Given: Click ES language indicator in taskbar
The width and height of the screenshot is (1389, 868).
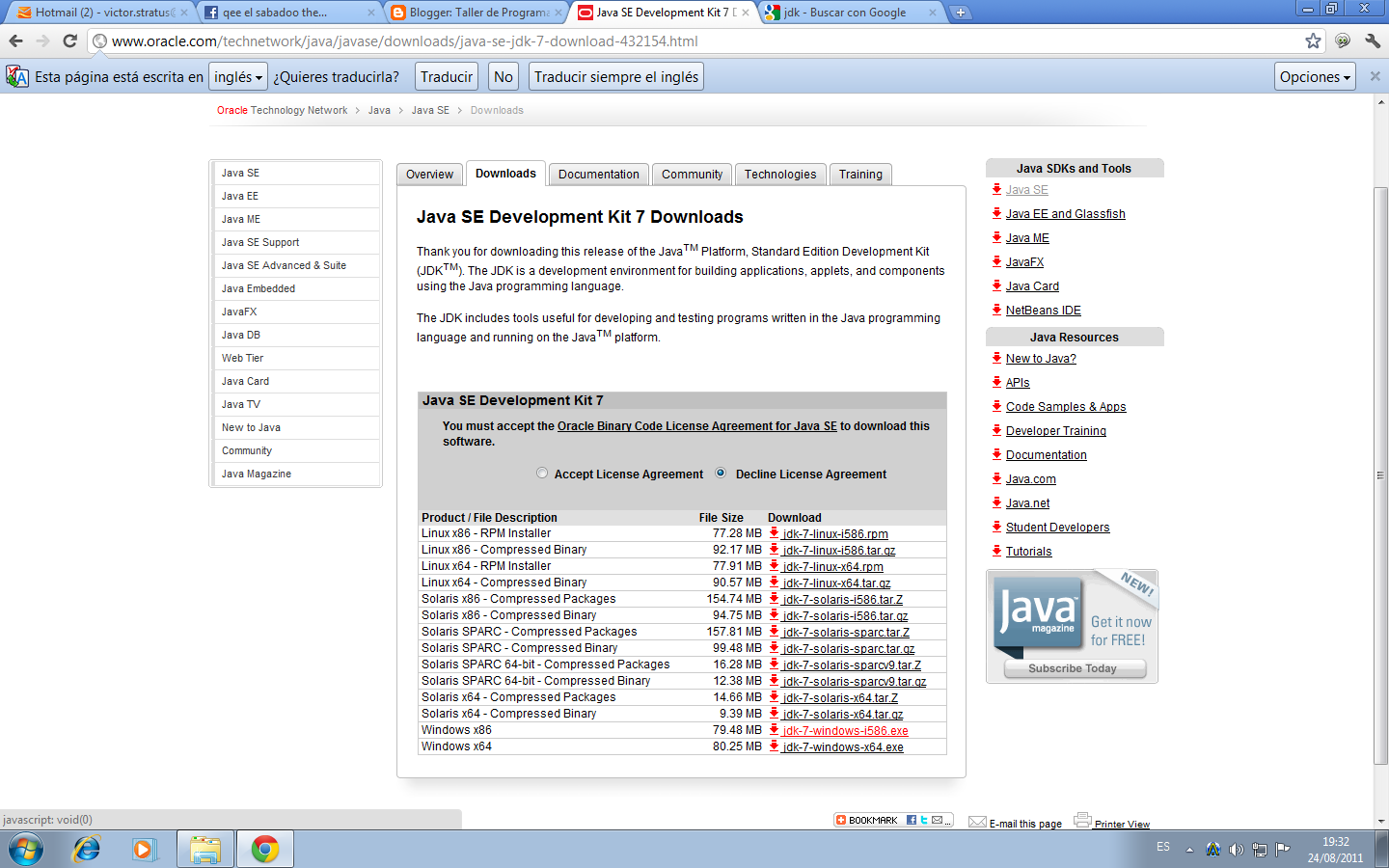Looking at the screenshot, I should [x=1163, y=847].
